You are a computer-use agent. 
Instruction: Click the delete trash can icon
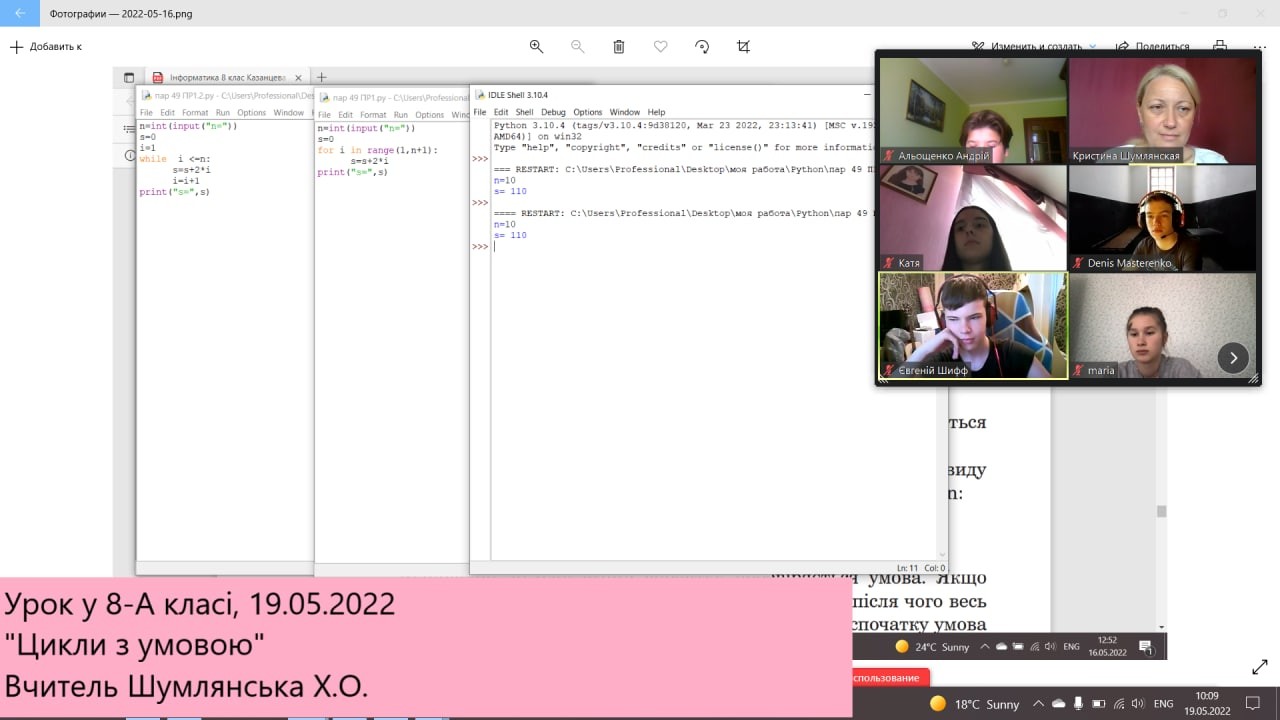tap(619, 46)
